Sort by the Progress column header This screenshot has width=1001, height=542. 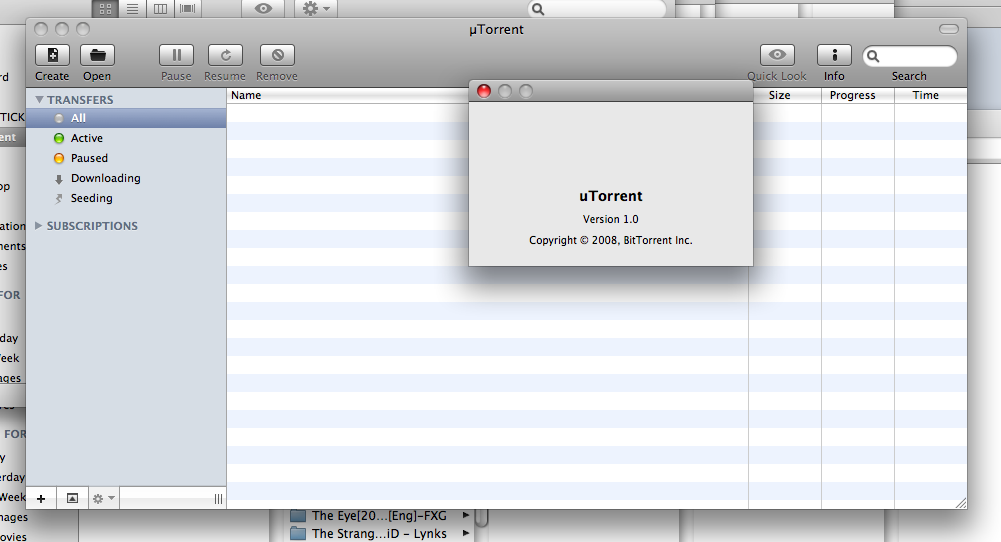pos(857,95)
